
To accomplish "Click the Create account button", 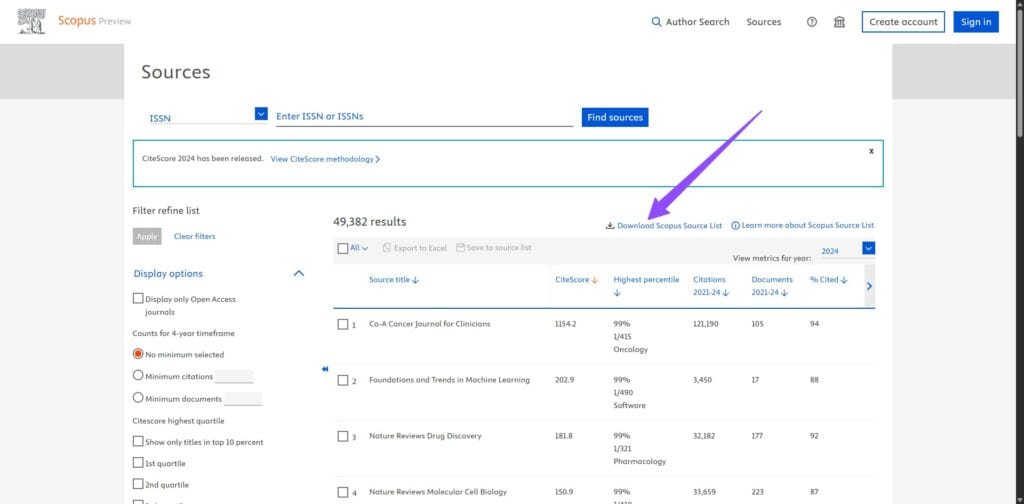I will tap(903, 22).
